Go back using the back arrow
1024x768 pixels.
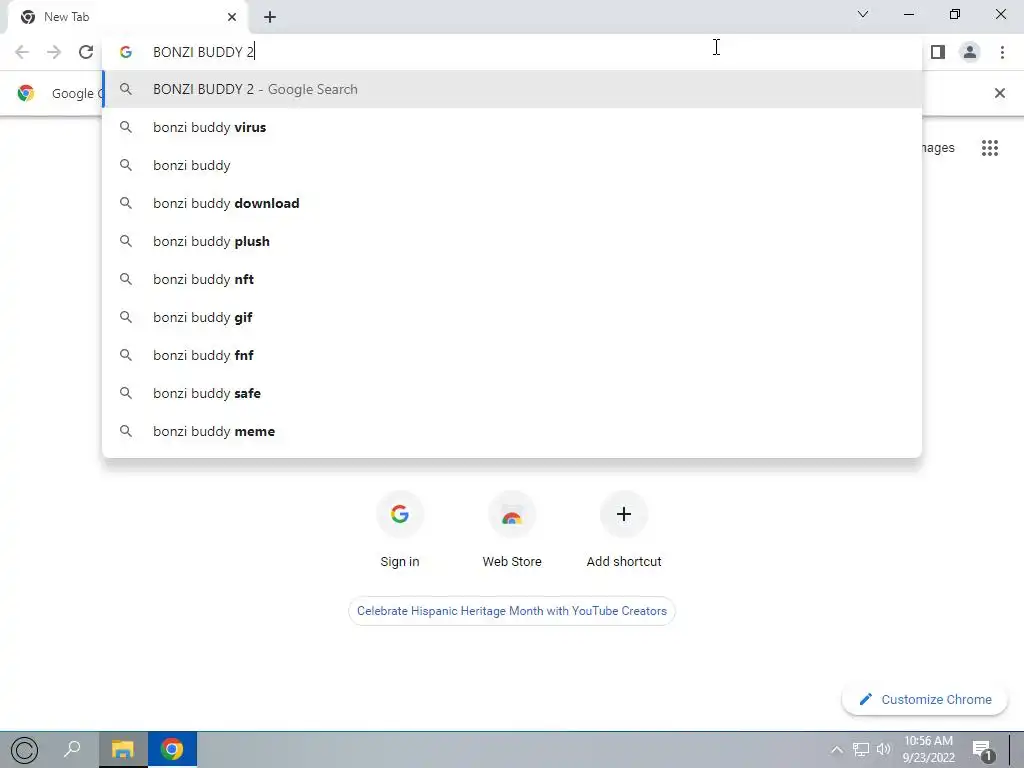coord(22,52)
